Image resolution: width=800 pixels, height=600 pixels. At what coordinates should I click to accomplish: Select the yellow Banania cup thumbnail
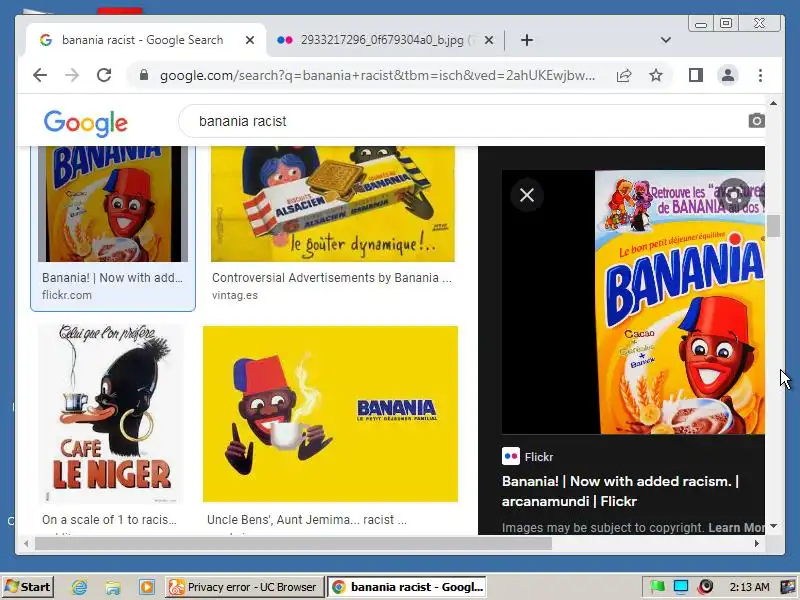(x=330, y=414)
